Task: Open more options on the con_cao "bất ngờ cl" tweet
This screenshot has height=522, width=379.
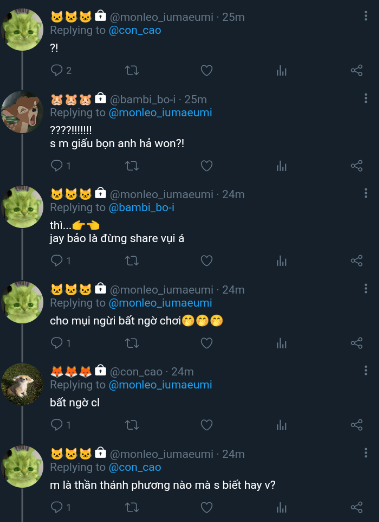Action: [x=366, y=371]
